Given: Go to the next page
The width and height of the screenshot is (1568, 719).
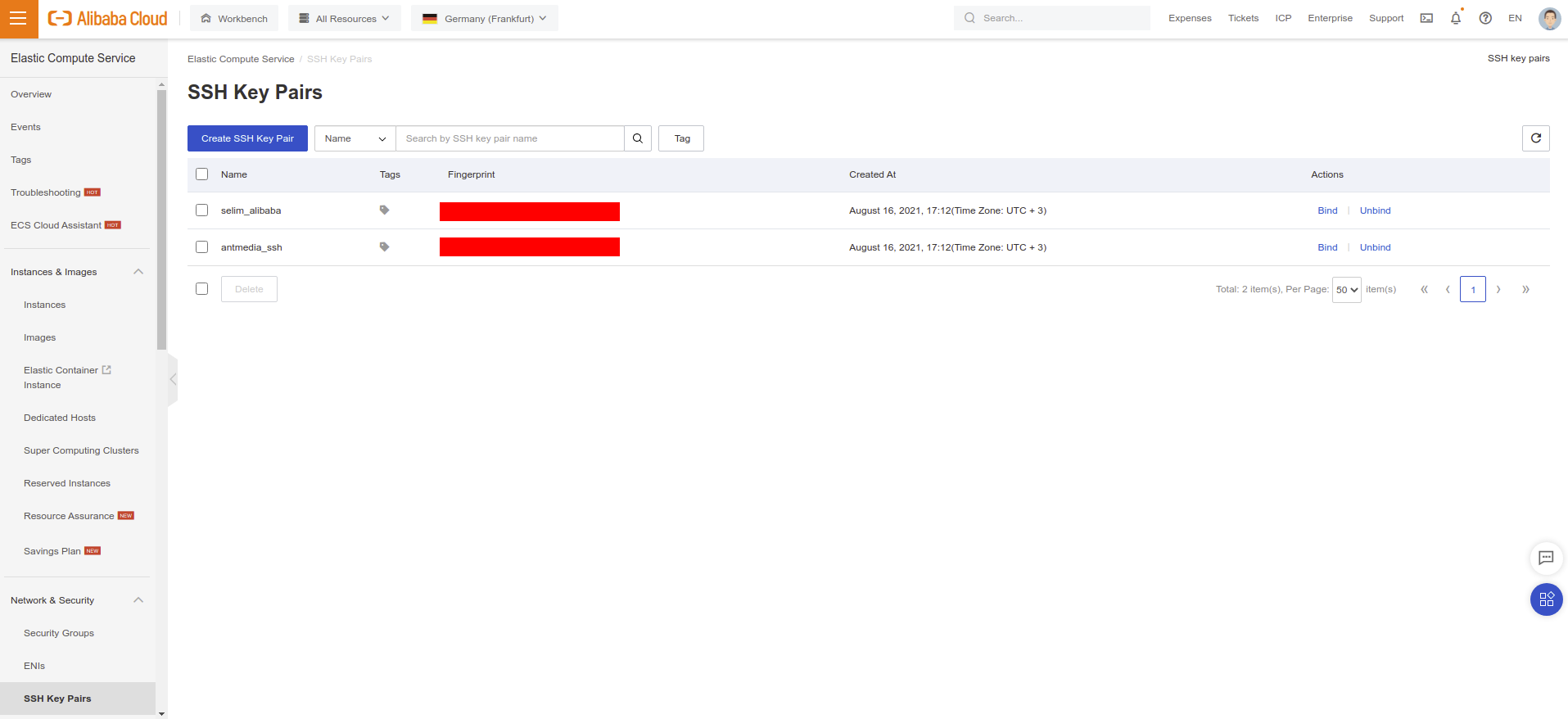Looking at the screenshot, I should tap(1498, 289).
